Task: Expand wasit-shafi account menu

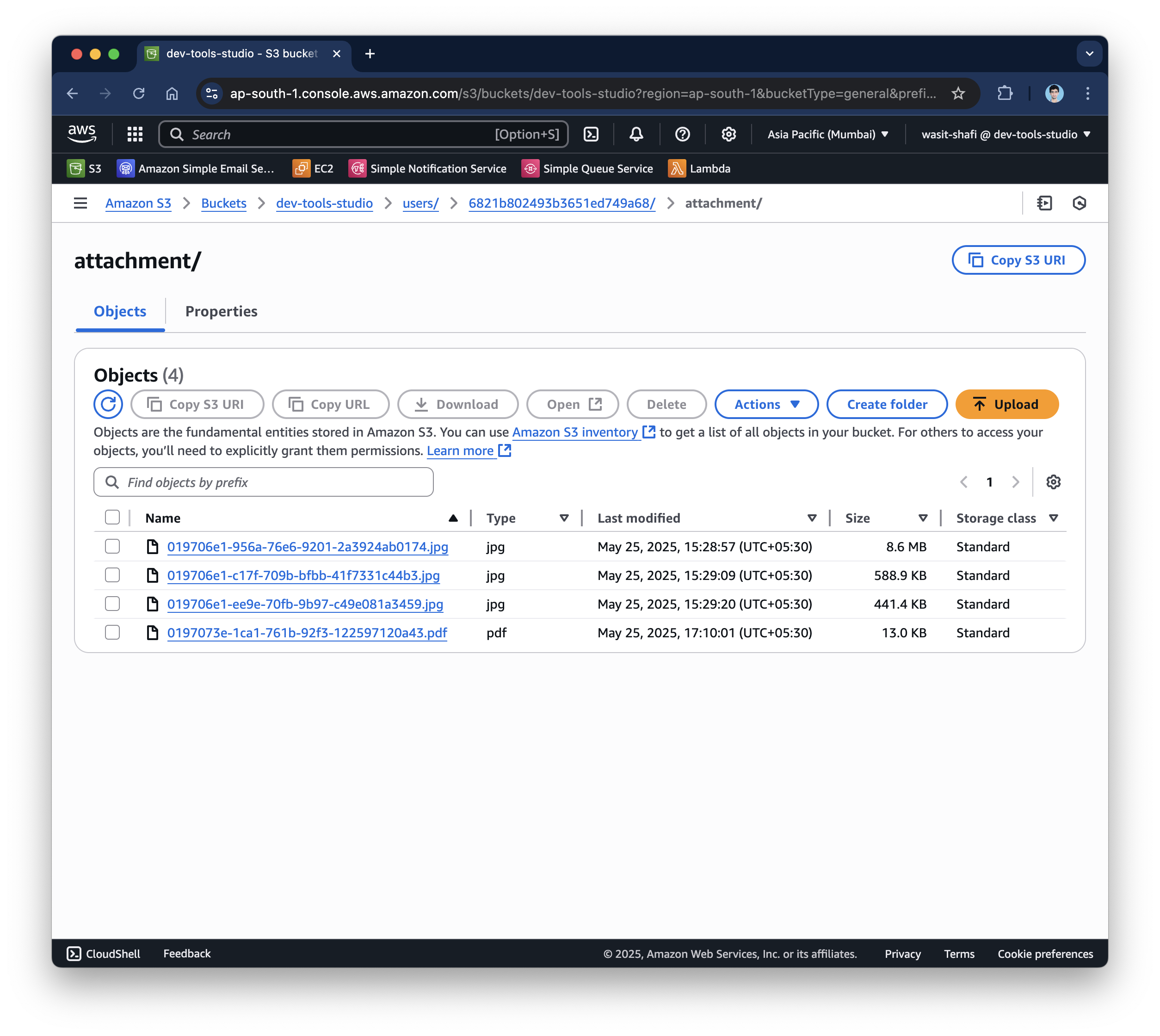Action: click(1005, 134)
